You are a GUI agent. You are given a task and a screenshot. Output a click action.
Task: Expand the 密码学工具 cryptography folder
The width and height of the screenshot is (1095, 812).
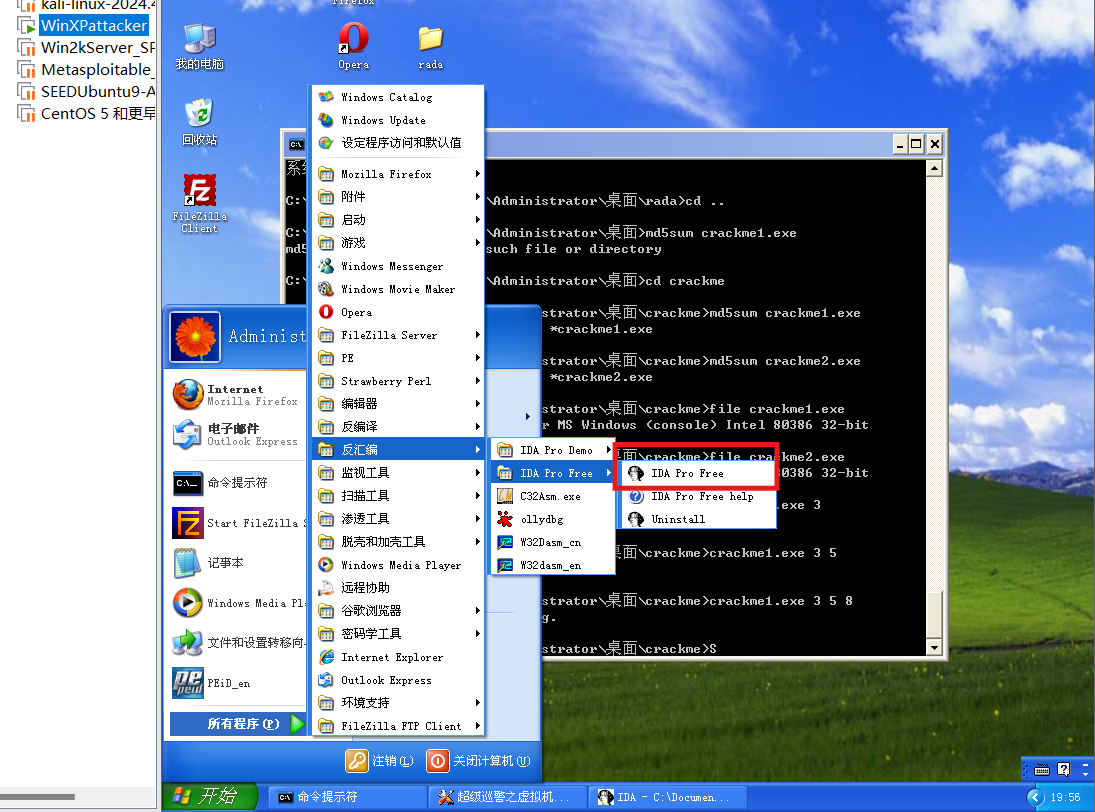pos(398,634)
